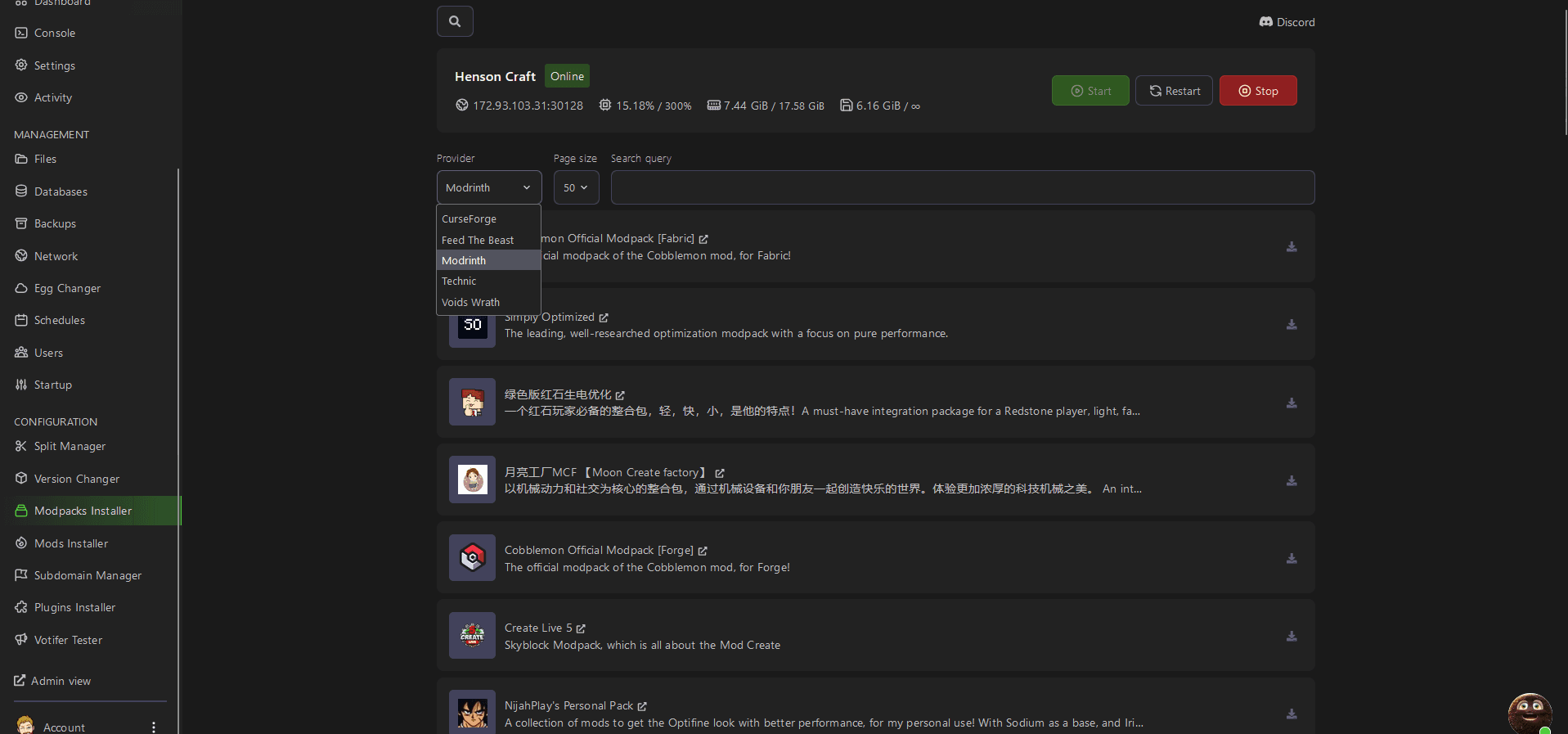Click the Moon Create factory thumbnail
Screen dimensions: 1568x734
(472, 480)
